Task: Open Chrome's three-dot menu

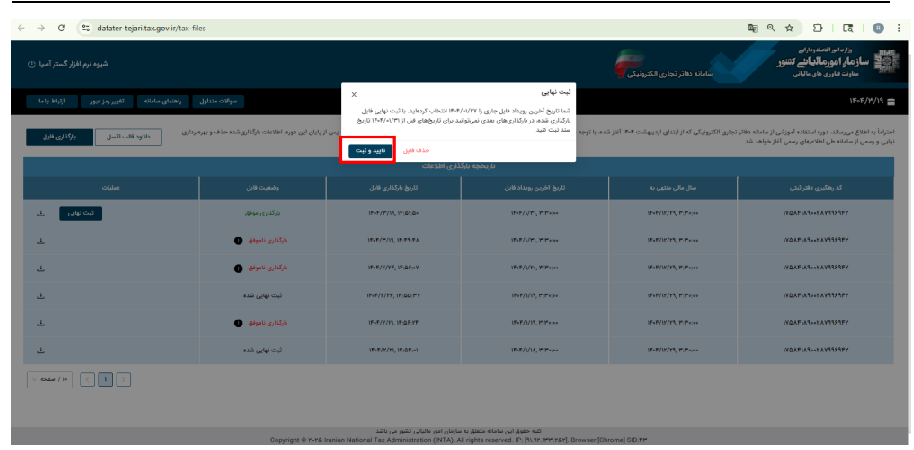Action: [x=898, y=27]
